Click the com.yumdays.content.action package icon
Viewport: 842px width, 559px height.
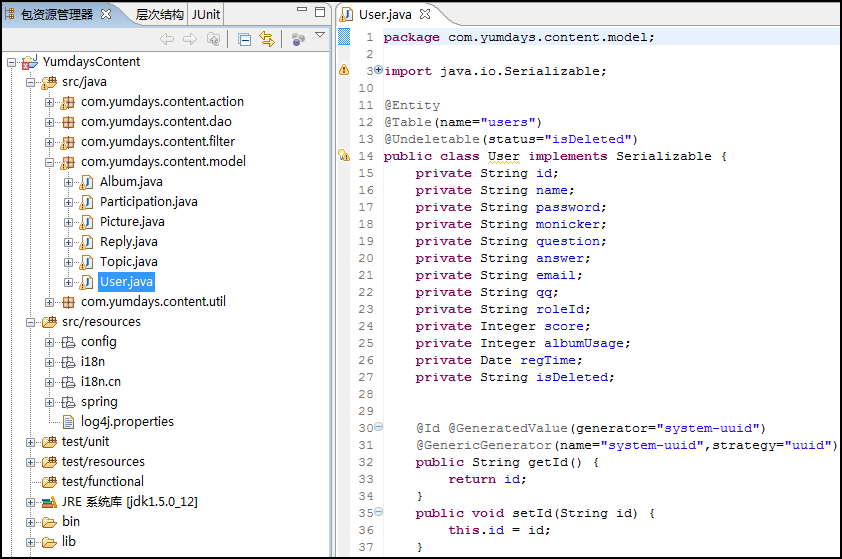68,102
